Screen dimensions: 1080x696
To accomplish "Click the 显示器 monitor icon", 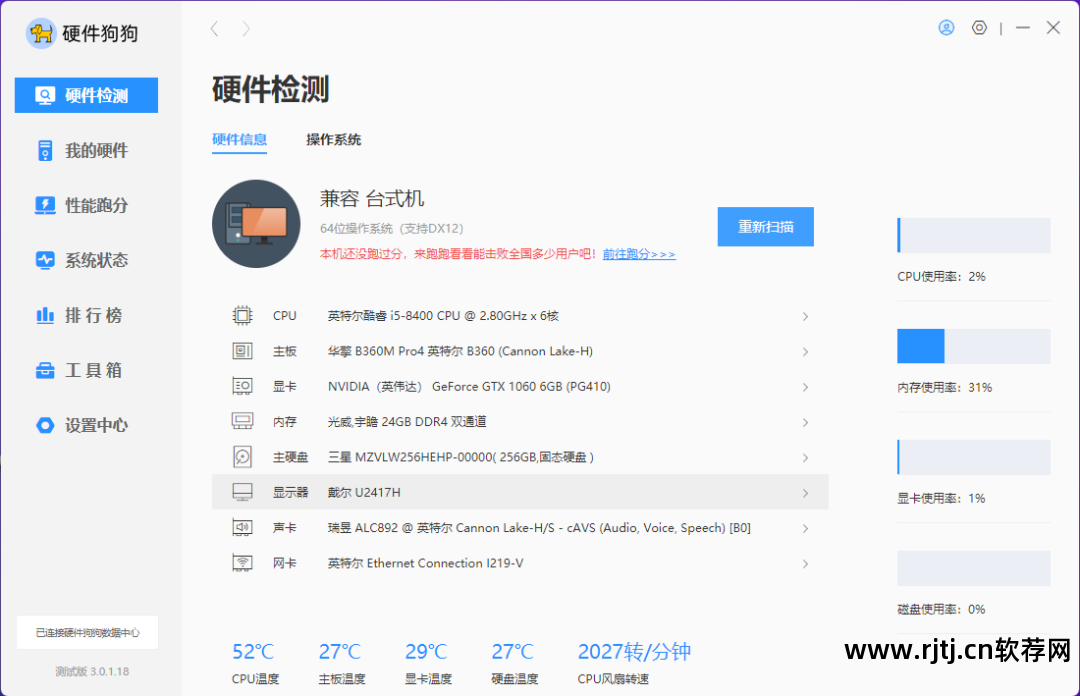I will pos(242,492).
